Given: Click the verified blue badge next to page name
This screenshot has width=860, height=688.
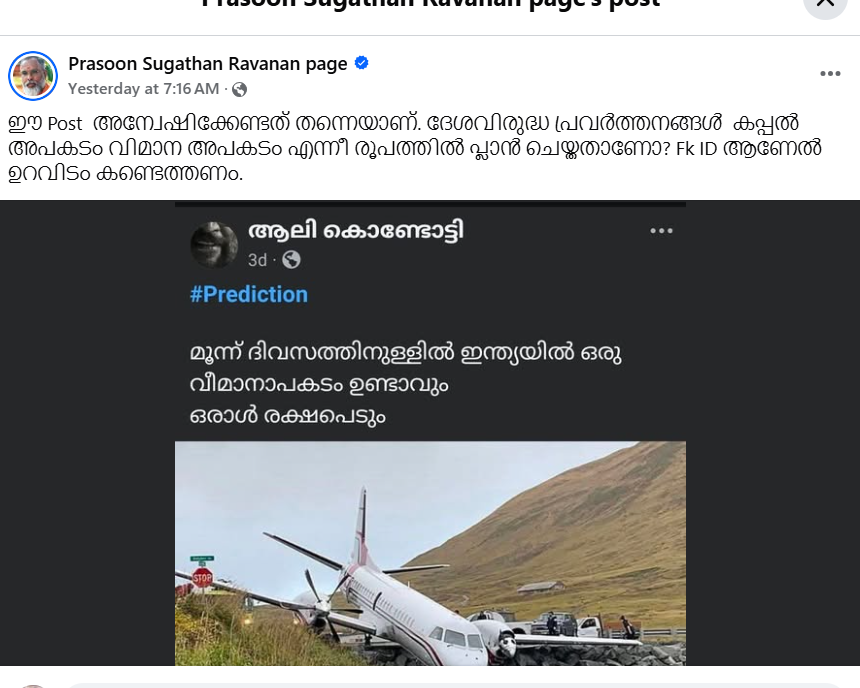Looking at the screenshot, I should [x=361, y=62].
